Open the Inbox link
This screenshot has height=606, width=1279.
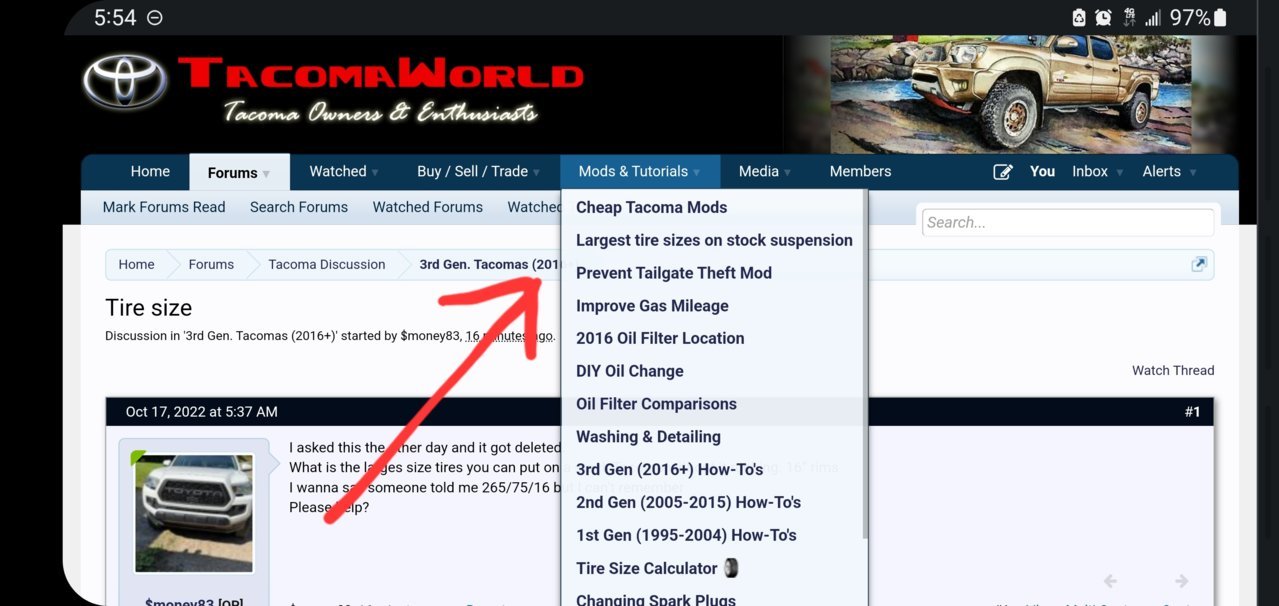pyautogui.click(x=1090, y=172)
